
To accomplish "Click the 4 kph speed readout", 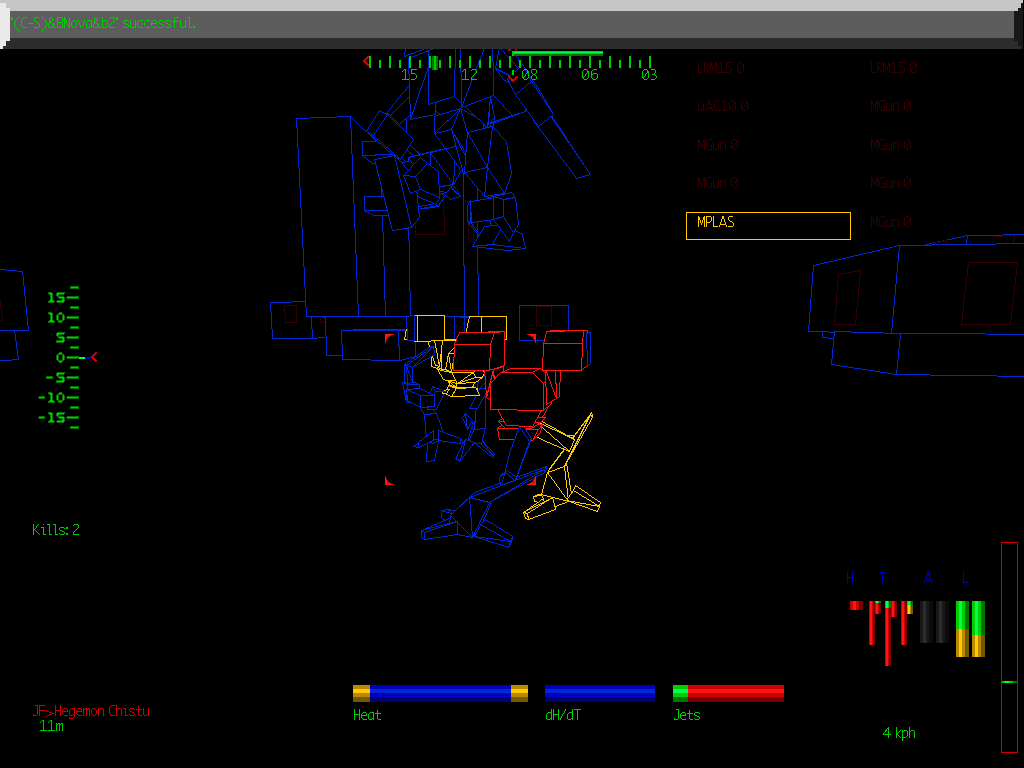I will [x=897, y=733].
